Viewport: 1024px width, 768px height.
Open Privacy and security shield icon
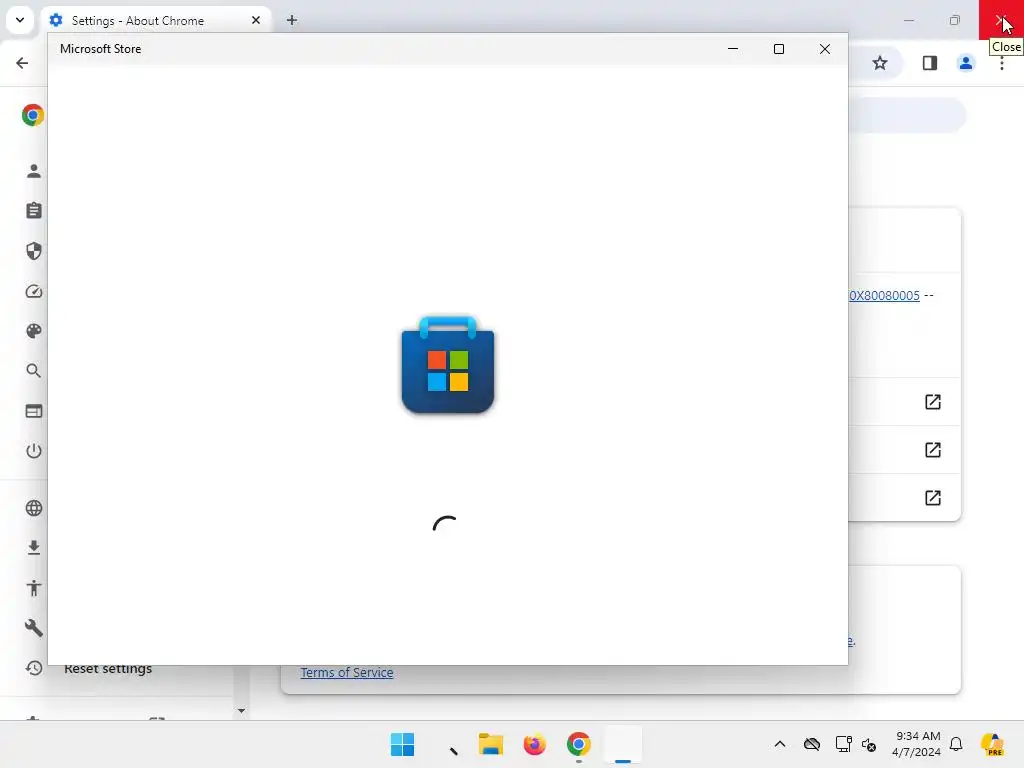[34, 251]
